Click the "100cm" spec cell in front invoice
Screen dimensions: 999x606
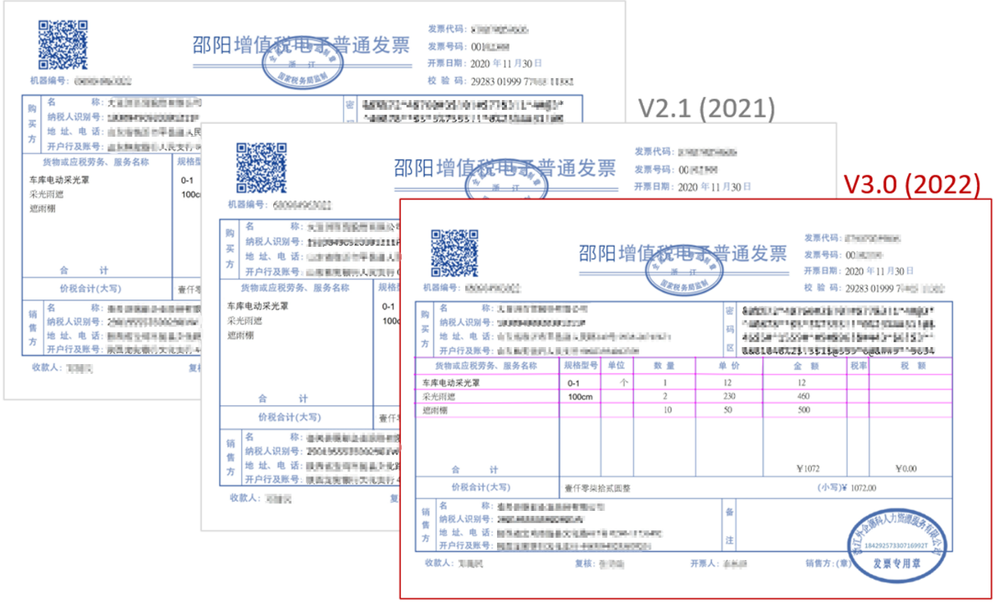(580, 396)
